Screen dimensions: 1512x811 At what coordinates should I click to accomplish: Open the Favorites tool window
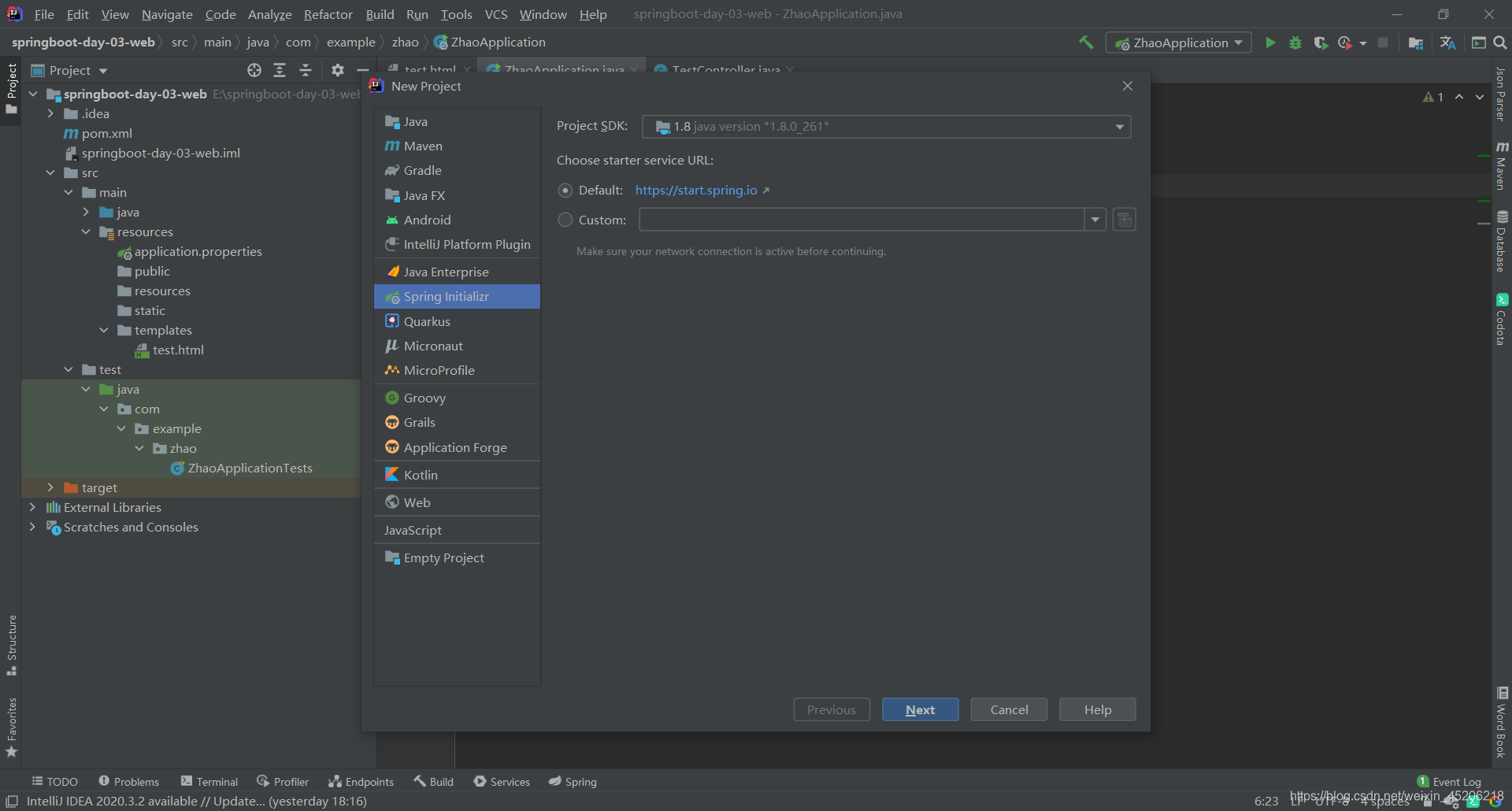point(12,728)
